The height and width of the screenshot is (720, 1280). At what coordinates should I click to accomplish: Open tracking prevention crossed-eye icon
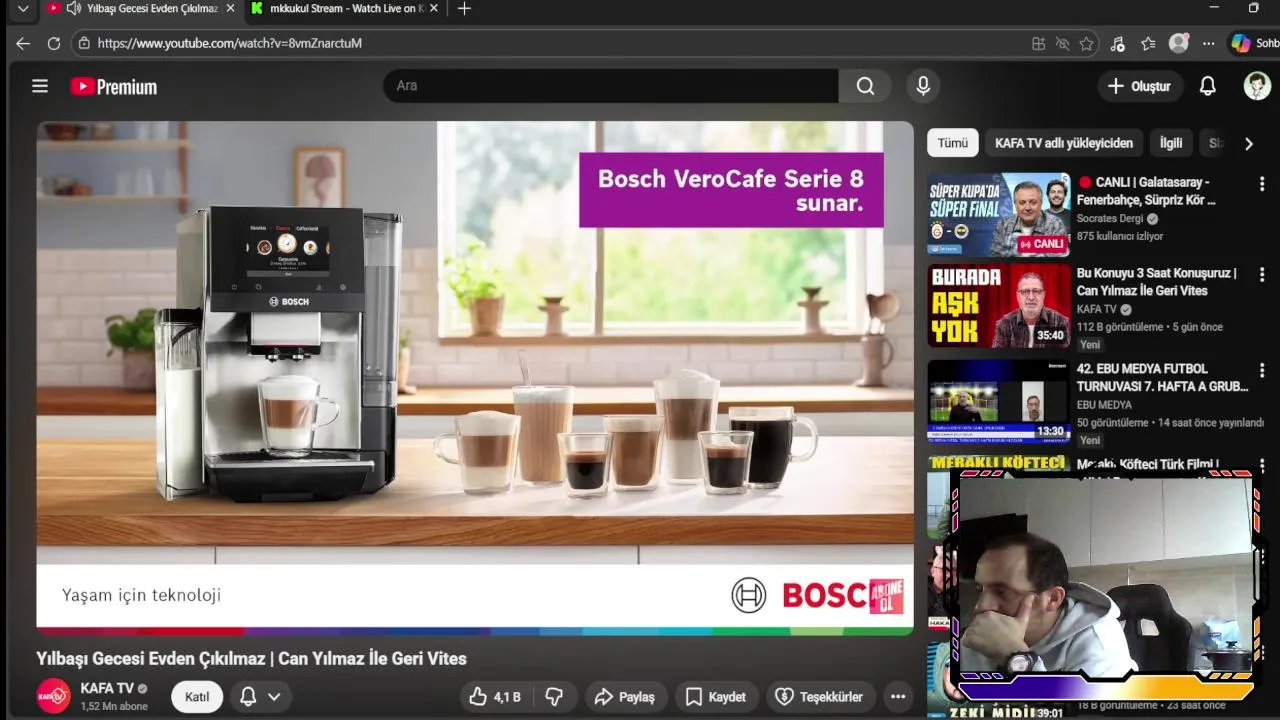tap(1062, 44)
